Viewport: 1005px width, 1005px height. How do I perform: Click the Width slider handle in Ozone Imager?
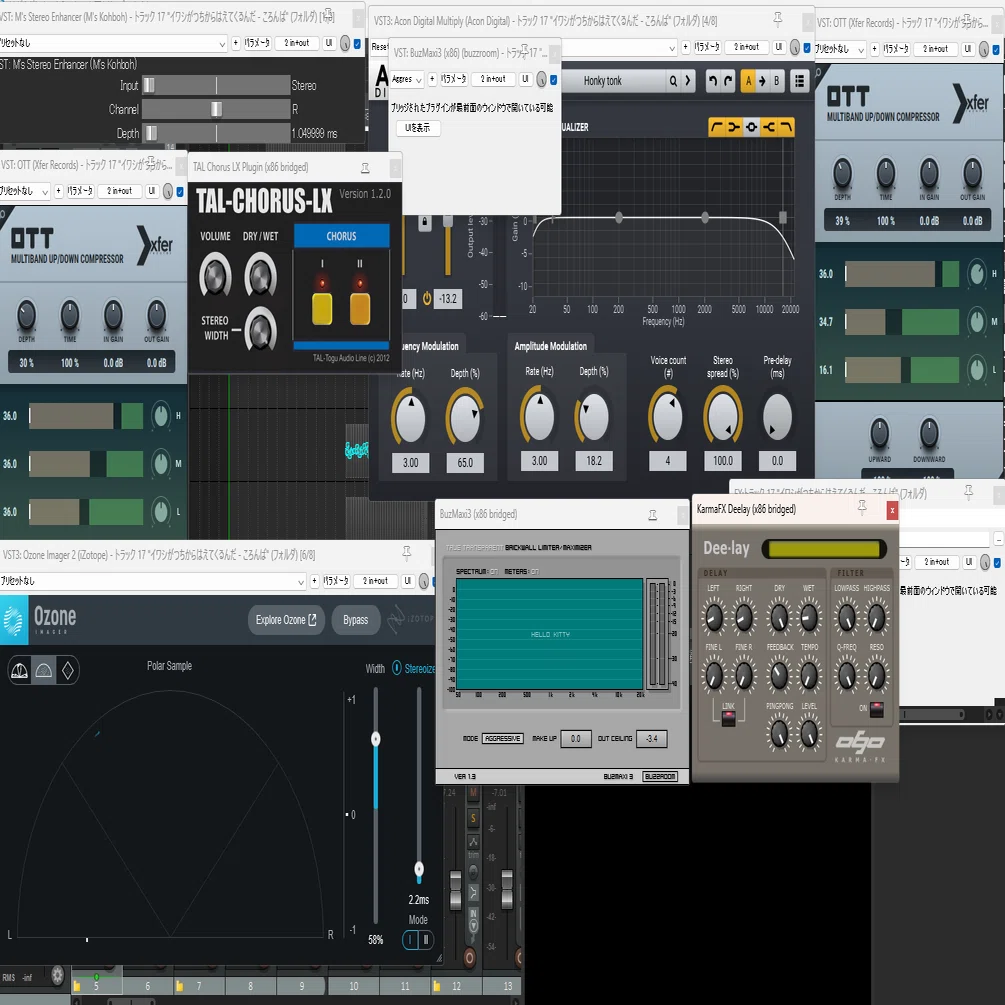pyautogui.click(x=376, y=739)
